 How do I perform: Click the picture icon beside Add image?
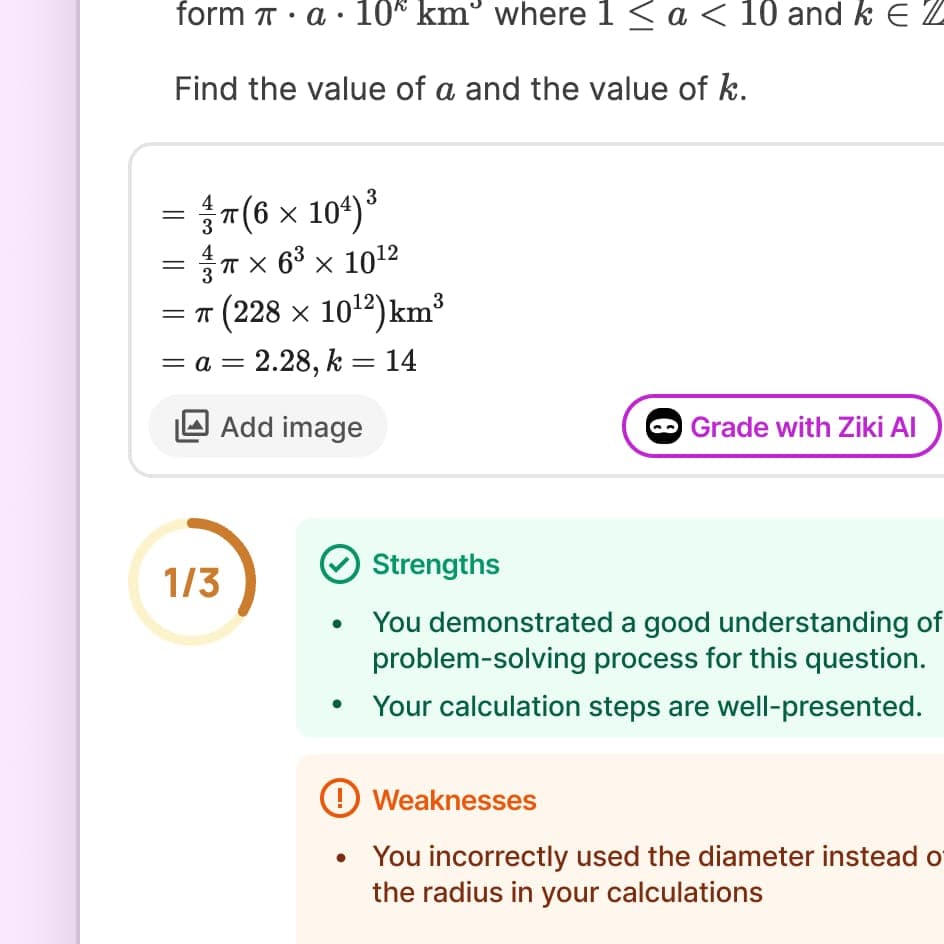coord(191,426)
